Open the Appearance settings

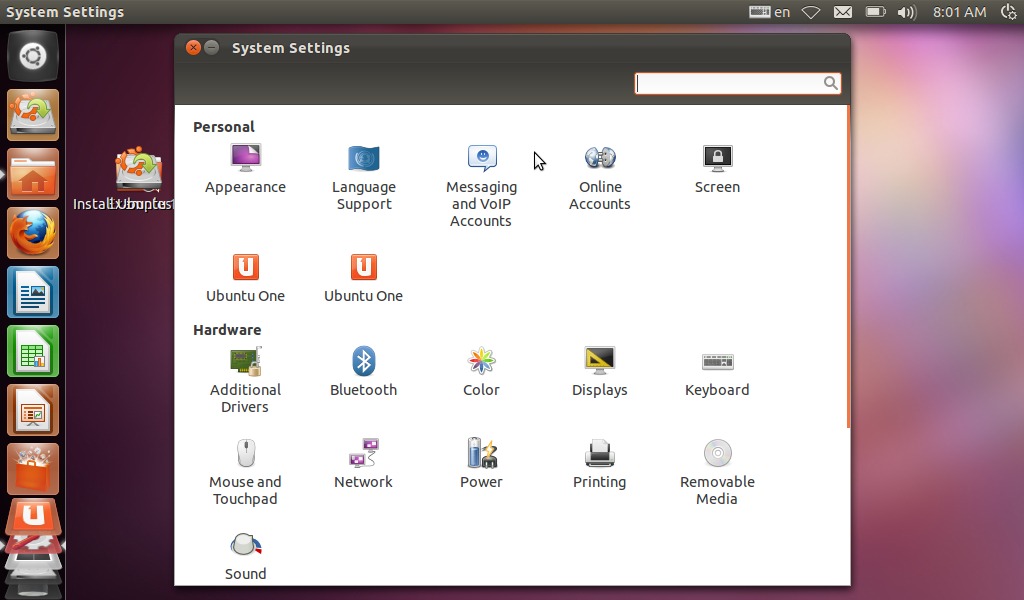(245, 169)
